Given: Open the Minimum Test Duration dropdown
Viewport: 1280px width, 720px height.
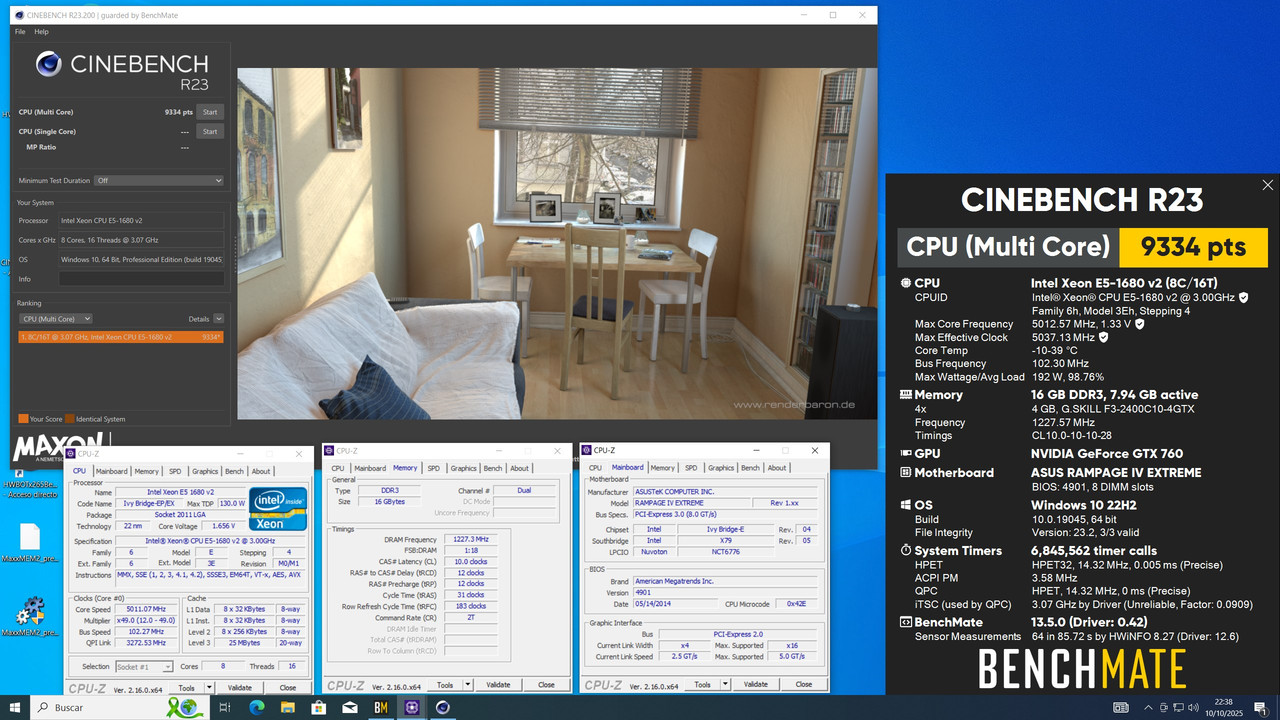Looking at the screenshot, I should [x=159, y=180].
